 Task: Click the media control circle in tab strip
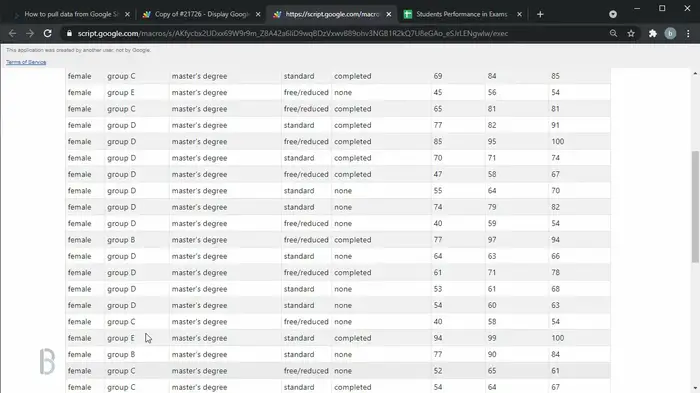613,14
